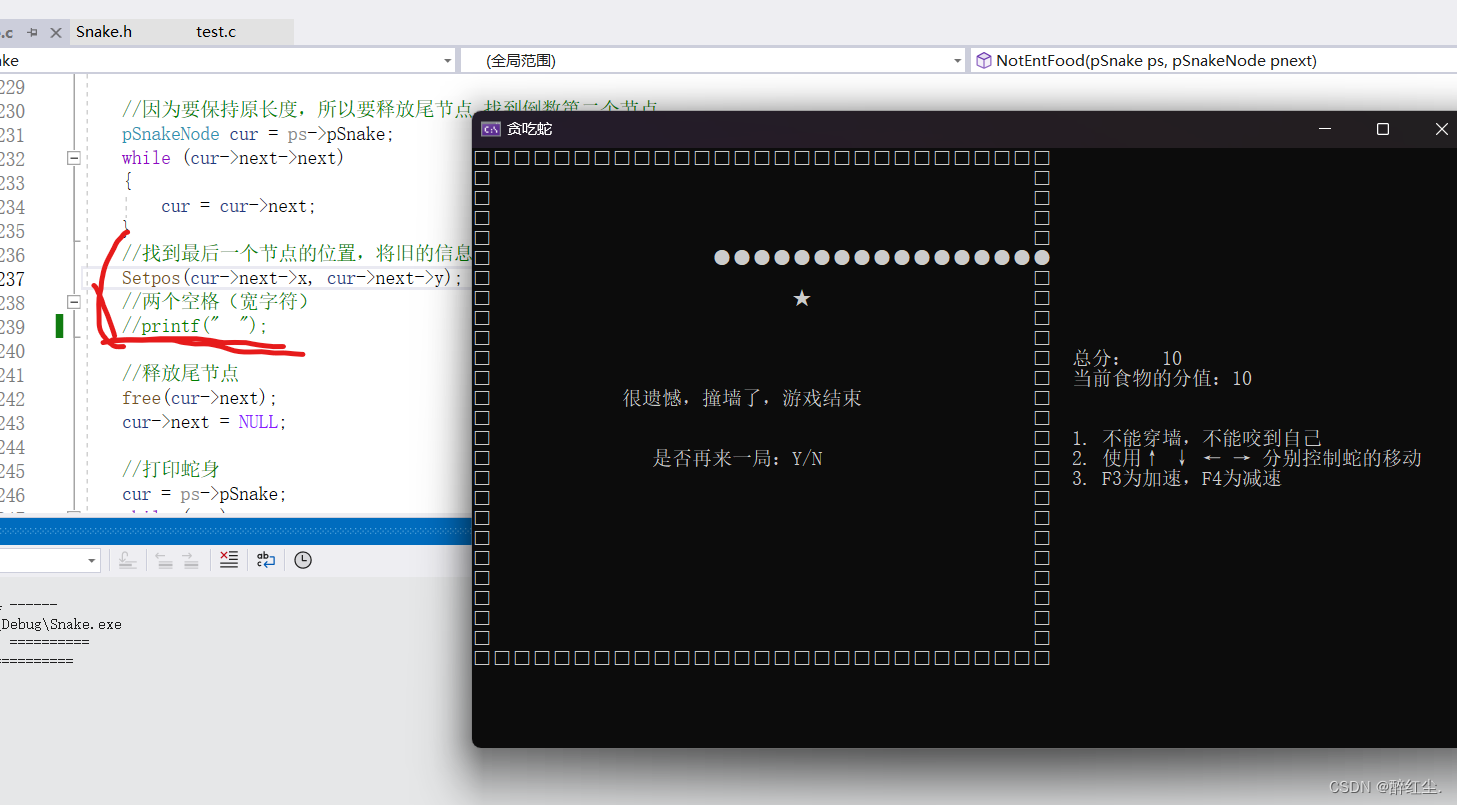Click the code line 'pSnakeNode cur = ps->pSnake;'
The image size is (1457, 805).
pos(258,134)
